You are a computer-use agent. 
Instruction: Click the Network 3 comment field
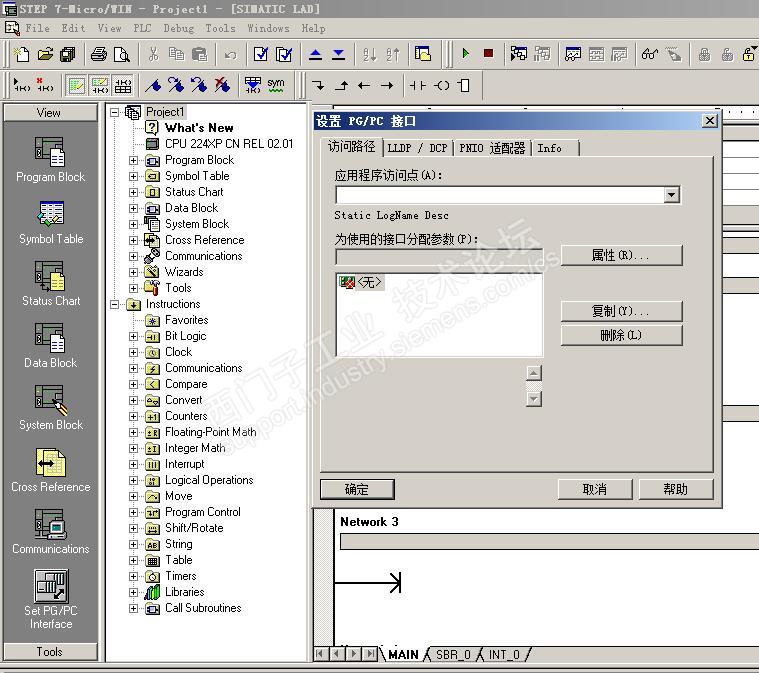click(549, 541)
